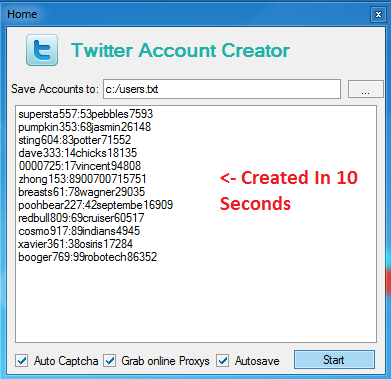
Task: Toggle the Auto Captcha checkbox
Action: pyautogui.click(x=22, y=361)
